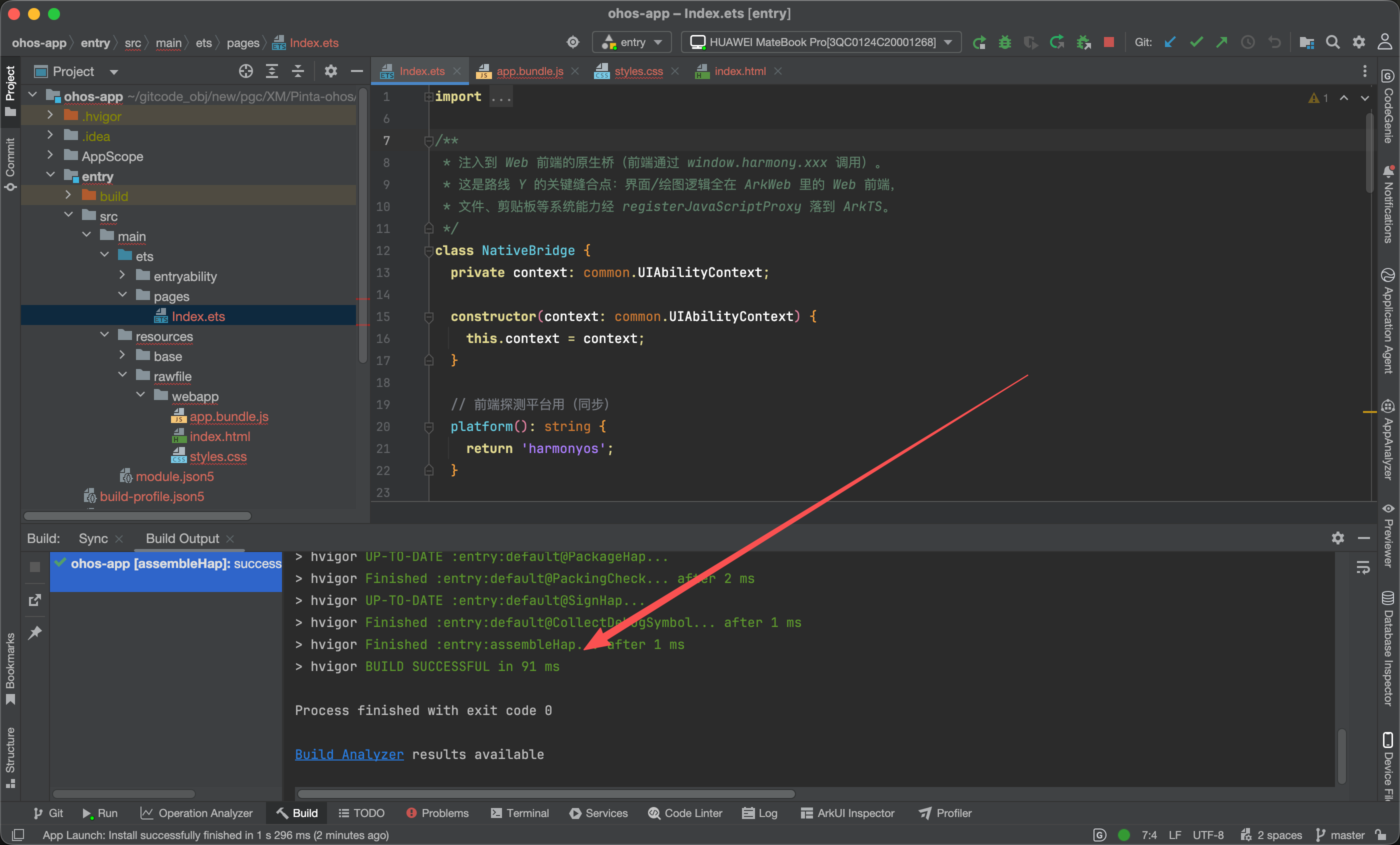Collapse the rawfile folder
The width and height of the screenshot is (1400, 845).
122,375
